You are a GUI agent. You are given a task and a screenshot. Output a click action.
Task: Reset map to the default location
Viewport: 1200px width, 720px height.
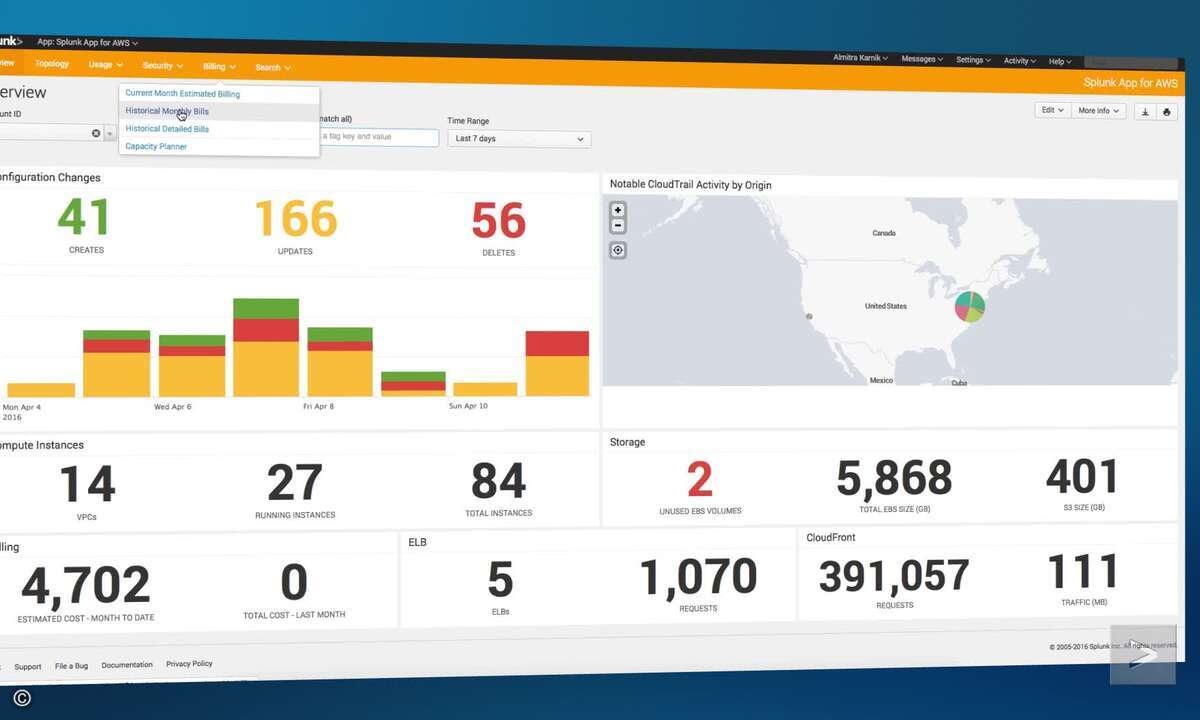point(618,250)
